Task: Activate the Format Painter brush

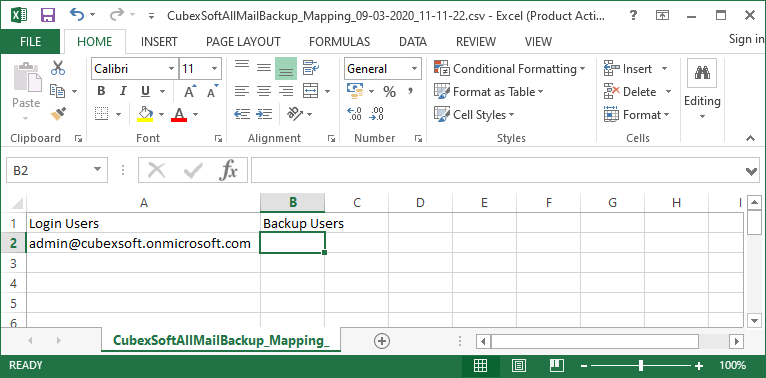Action: tap(58, 114)
